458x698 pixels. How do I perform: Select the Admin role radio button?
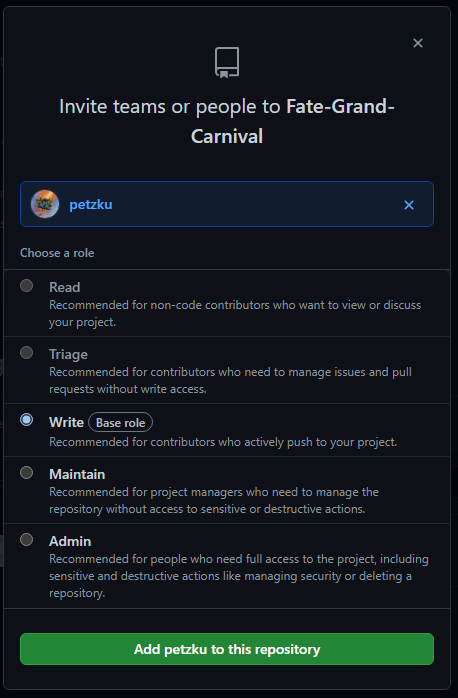pos(27,540)
